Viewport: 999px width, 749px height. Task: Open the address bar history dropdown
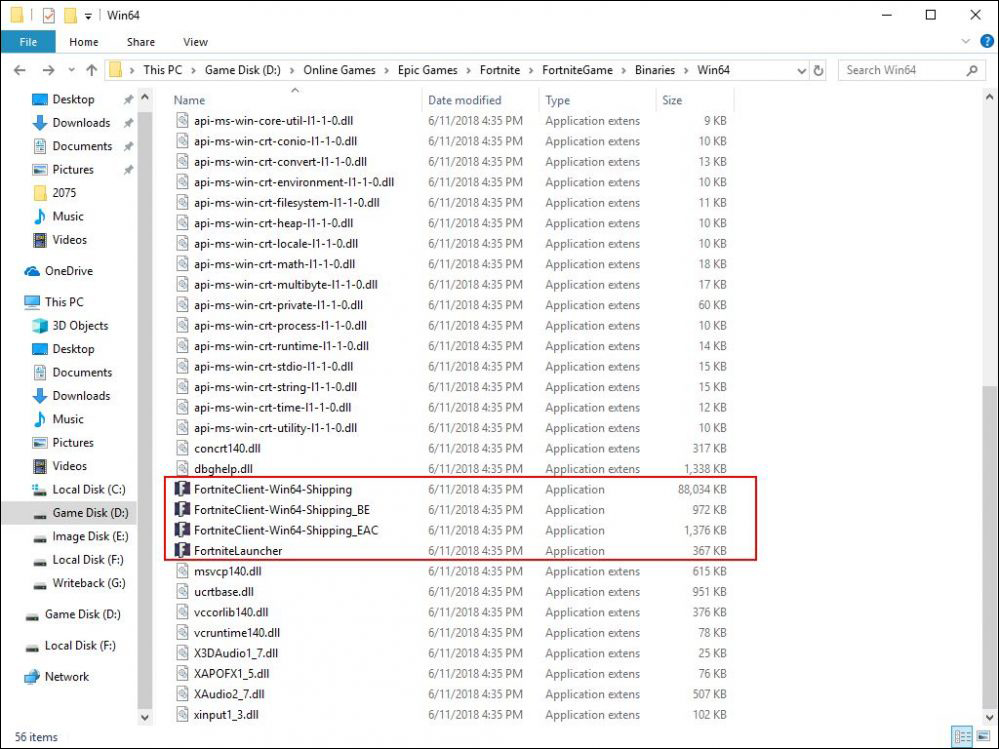tap(802, 70)
